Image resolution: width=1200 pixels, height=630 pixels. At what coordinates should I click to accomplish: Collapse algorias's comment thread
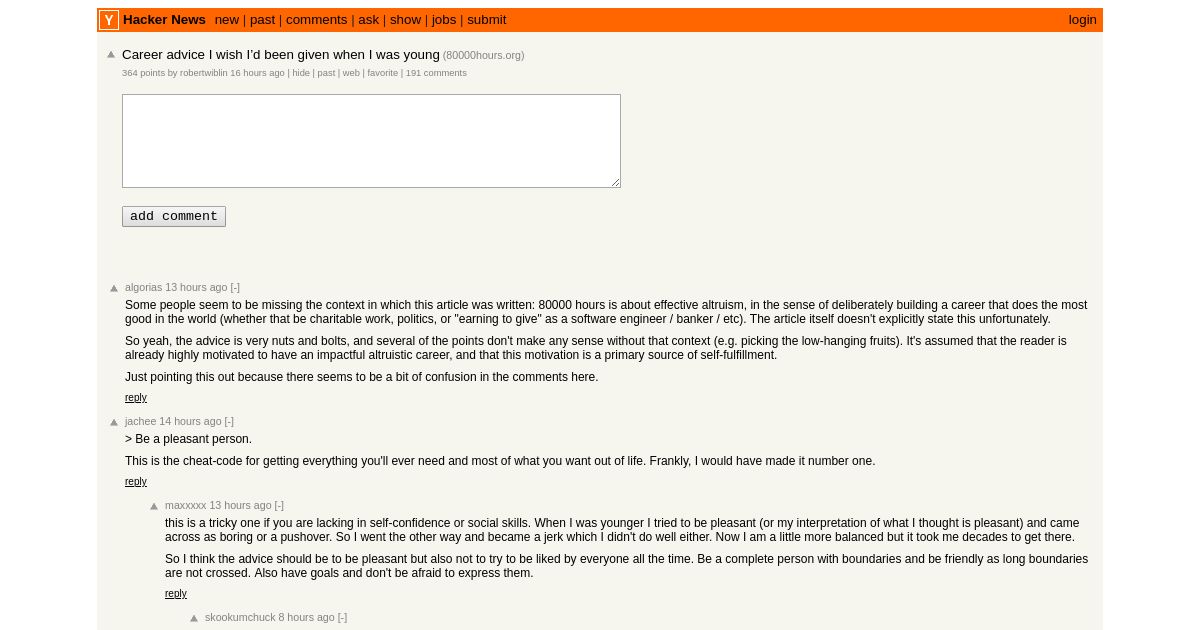(x=235, y=287)
